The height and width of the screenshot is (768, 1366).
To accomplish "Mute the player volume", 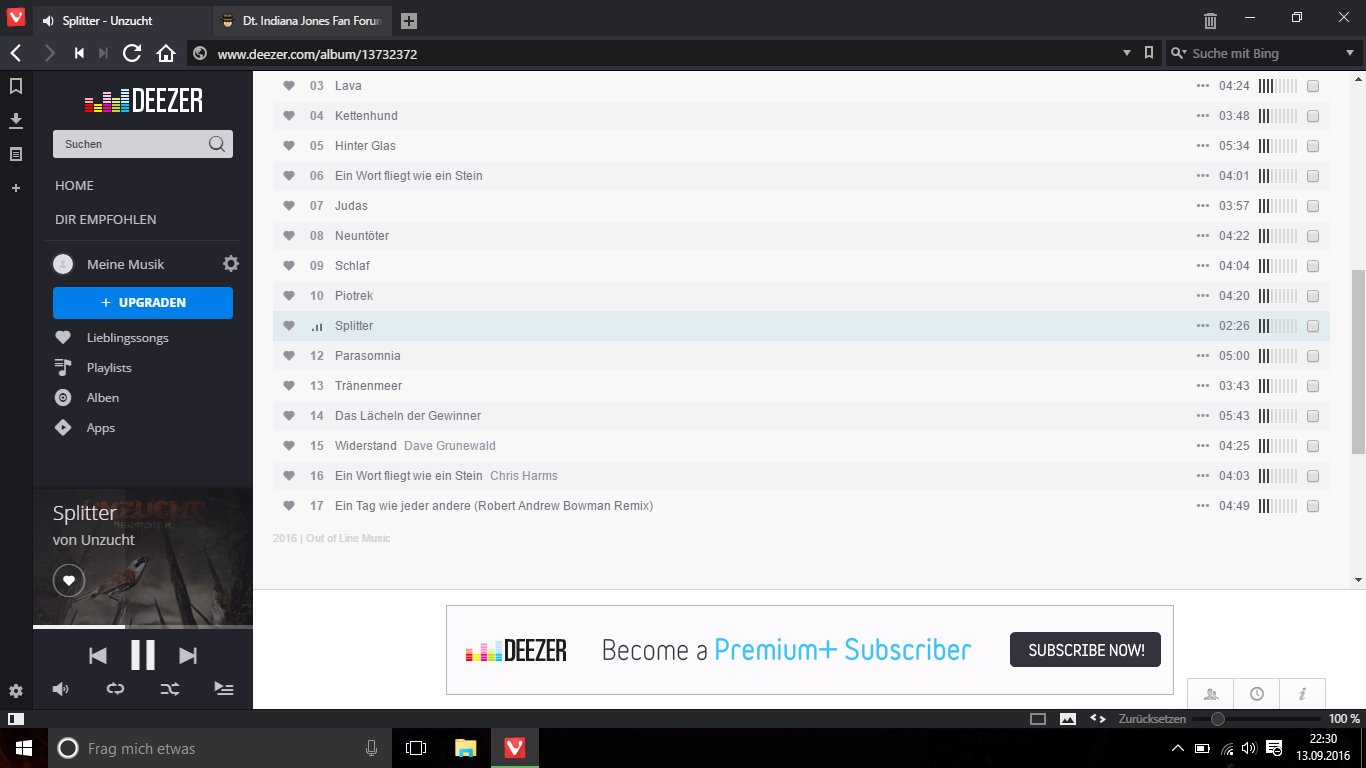I will pos(61,689).
